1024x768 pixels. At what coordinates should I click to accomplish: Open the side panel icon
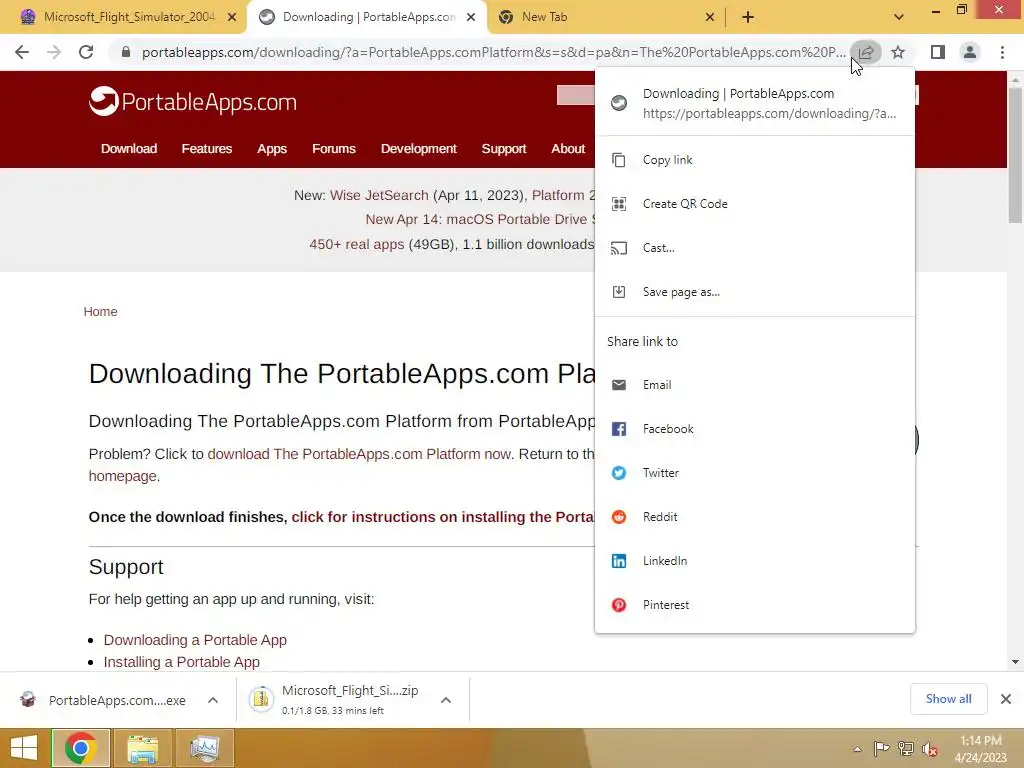pos(938,52)
